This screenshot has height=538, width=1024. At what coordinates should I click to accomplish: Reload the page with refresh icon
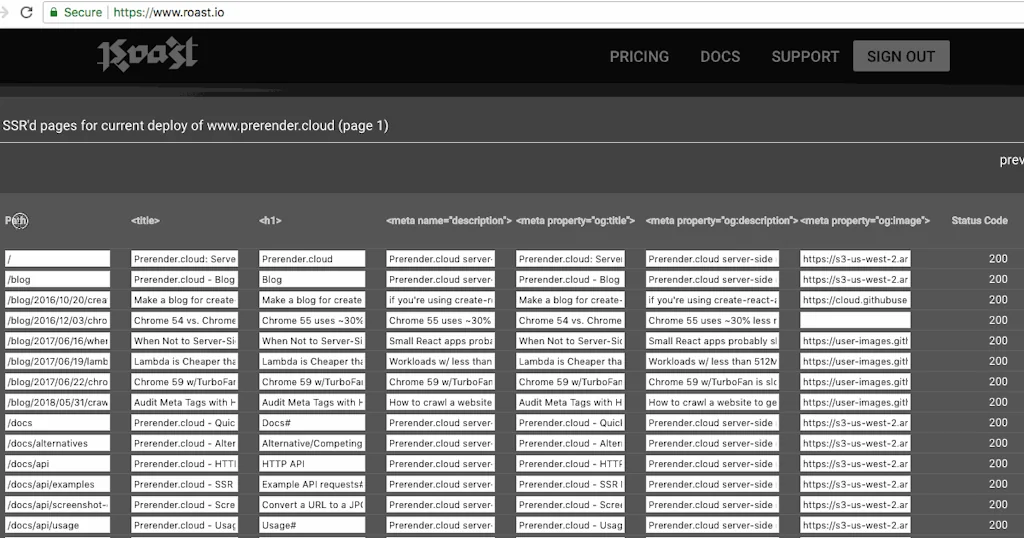coord(26,12)
